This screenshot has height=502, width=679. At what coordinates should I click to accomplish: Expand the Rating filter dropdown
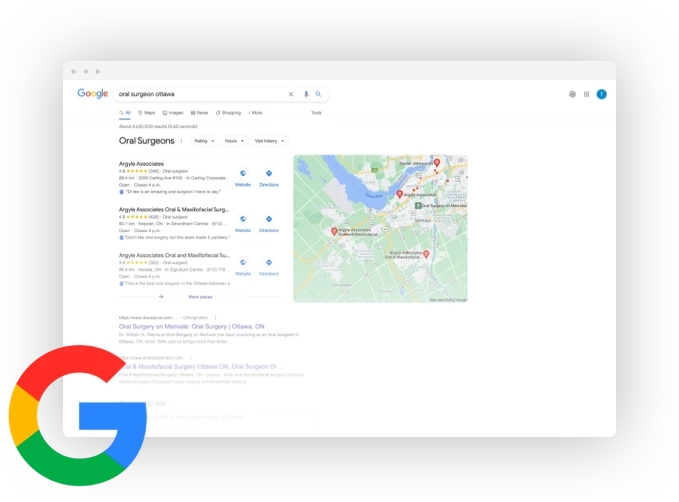click(204, 141)
